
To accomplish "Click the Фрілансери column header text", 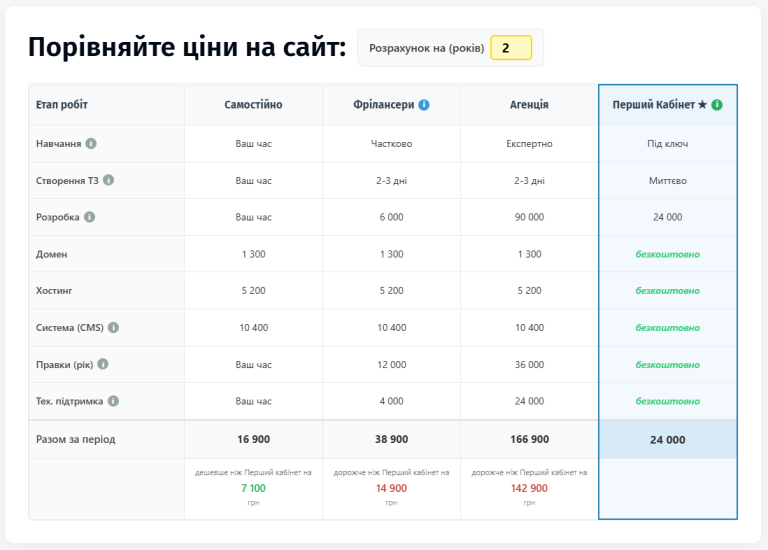I will click(384, 105).
